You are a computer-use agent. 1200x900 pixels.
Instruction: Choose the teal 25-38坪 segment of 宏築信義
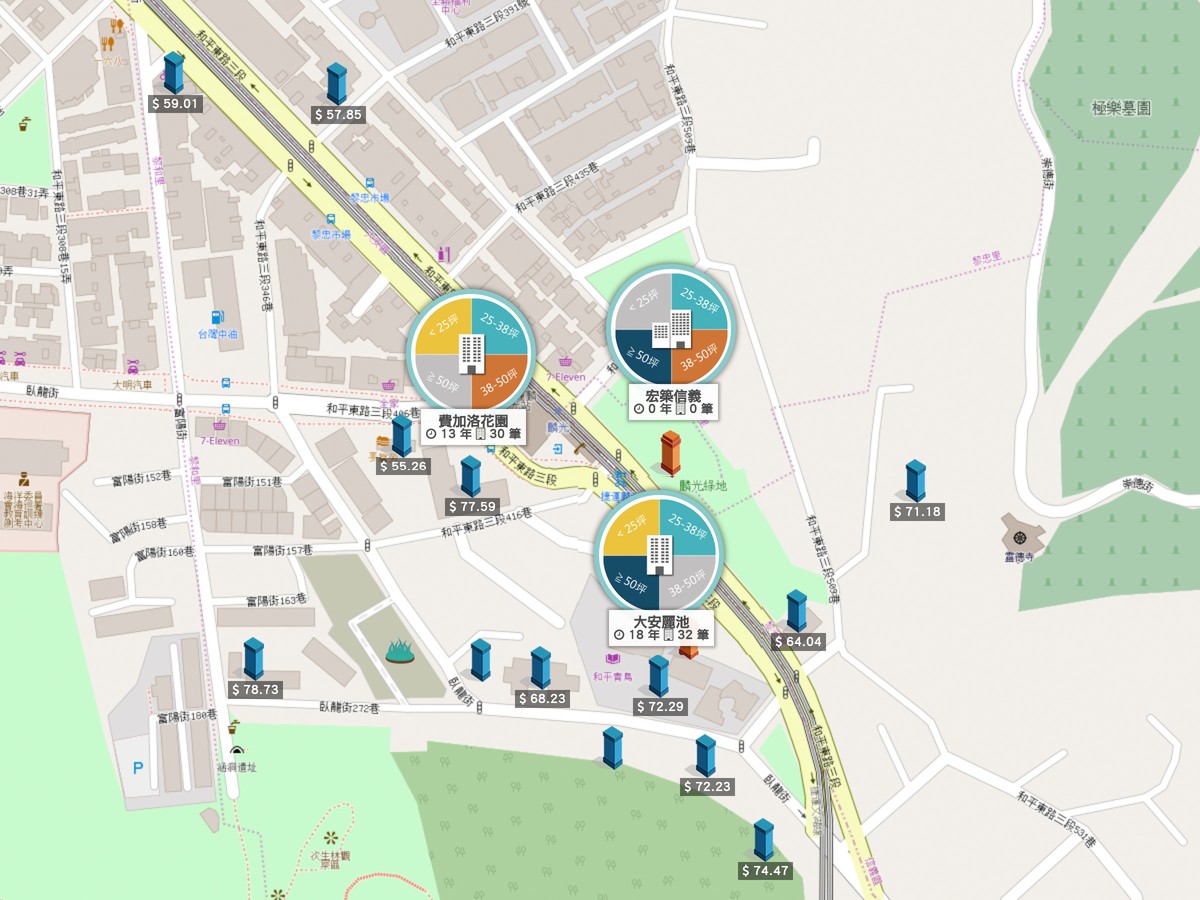700,301
